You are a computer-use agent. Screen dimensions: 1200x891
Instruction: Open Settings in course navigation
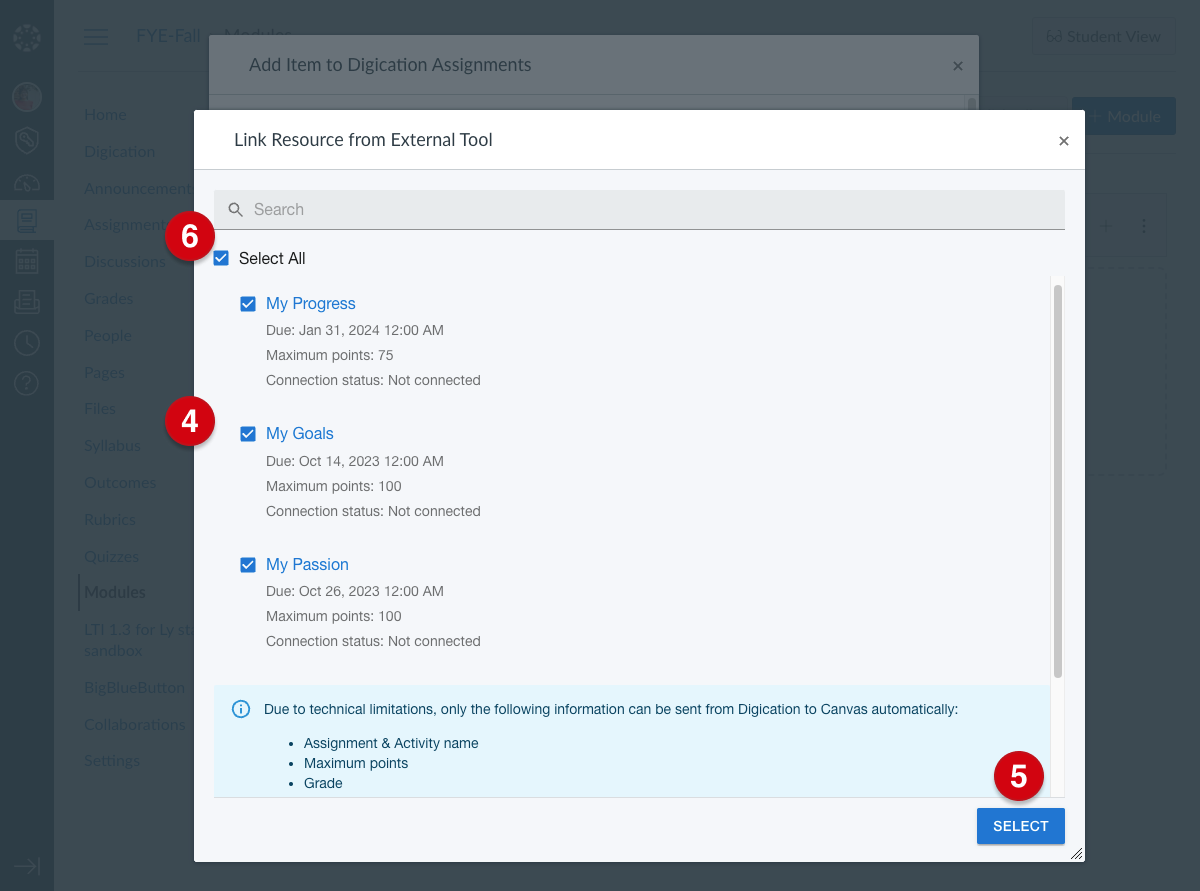(x=112, y=761)
